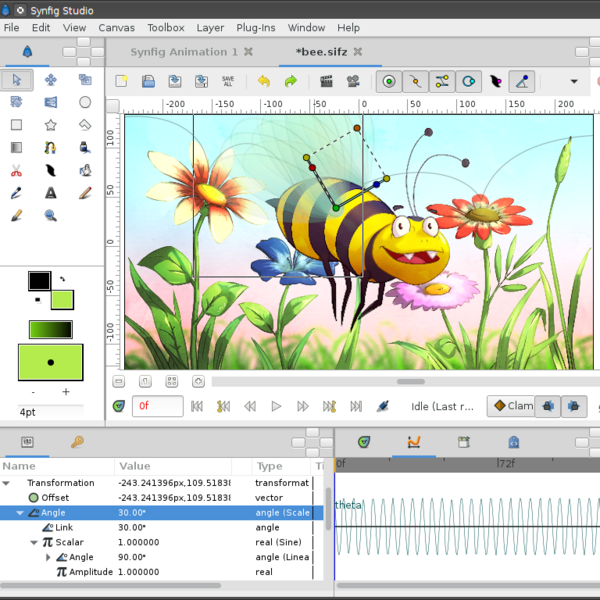Switch to the Keyframes key tab
The image size is (600, 600).
coord(77,442)
